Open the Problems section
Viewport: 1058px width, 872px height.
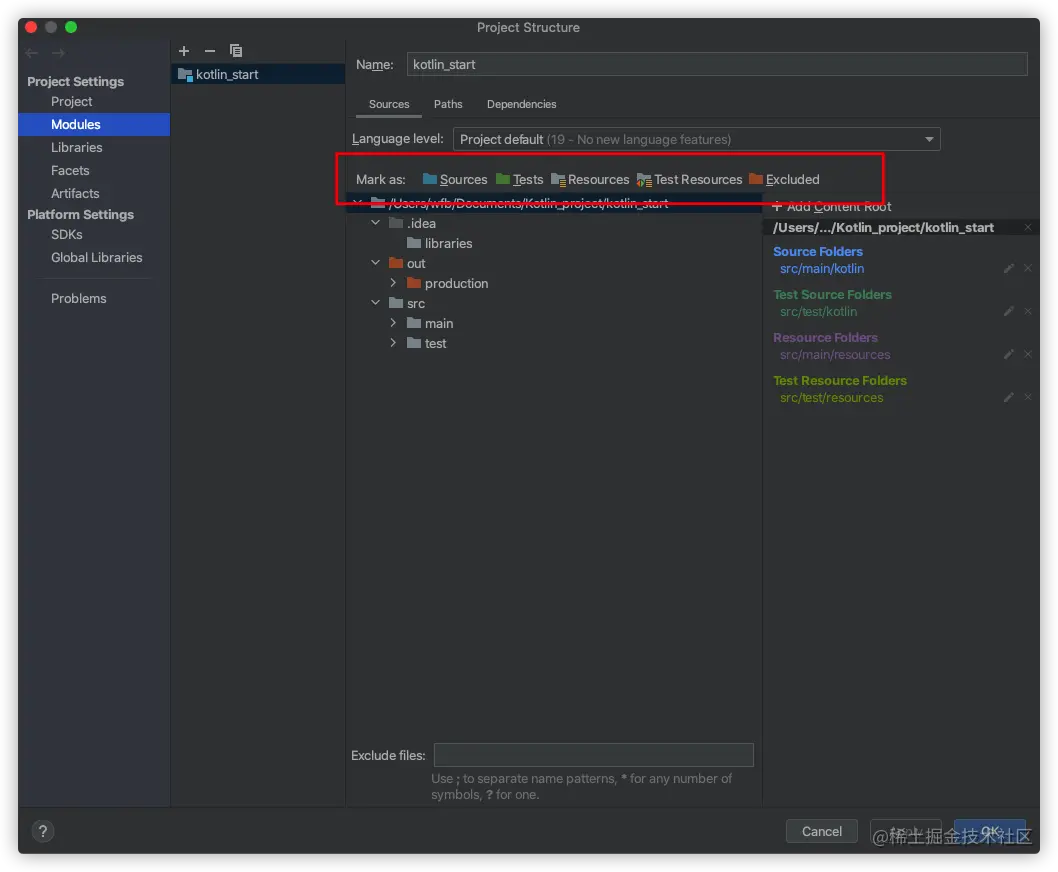click(78, 298)
